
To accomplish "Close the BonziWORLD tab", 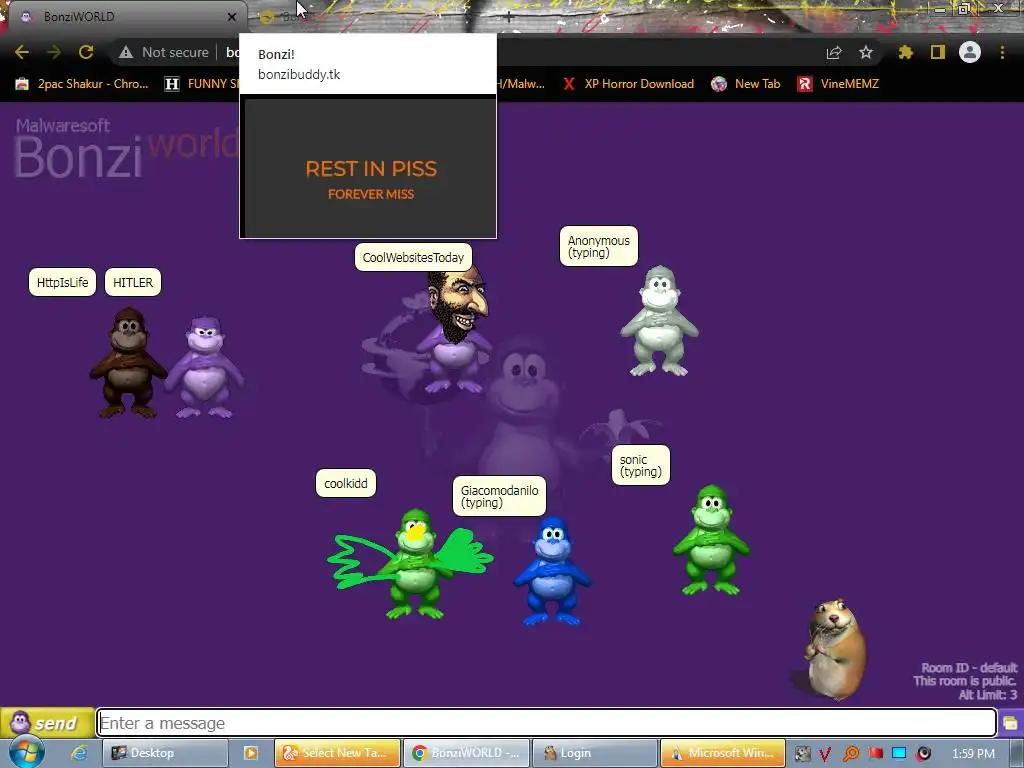I will (231, 17).
